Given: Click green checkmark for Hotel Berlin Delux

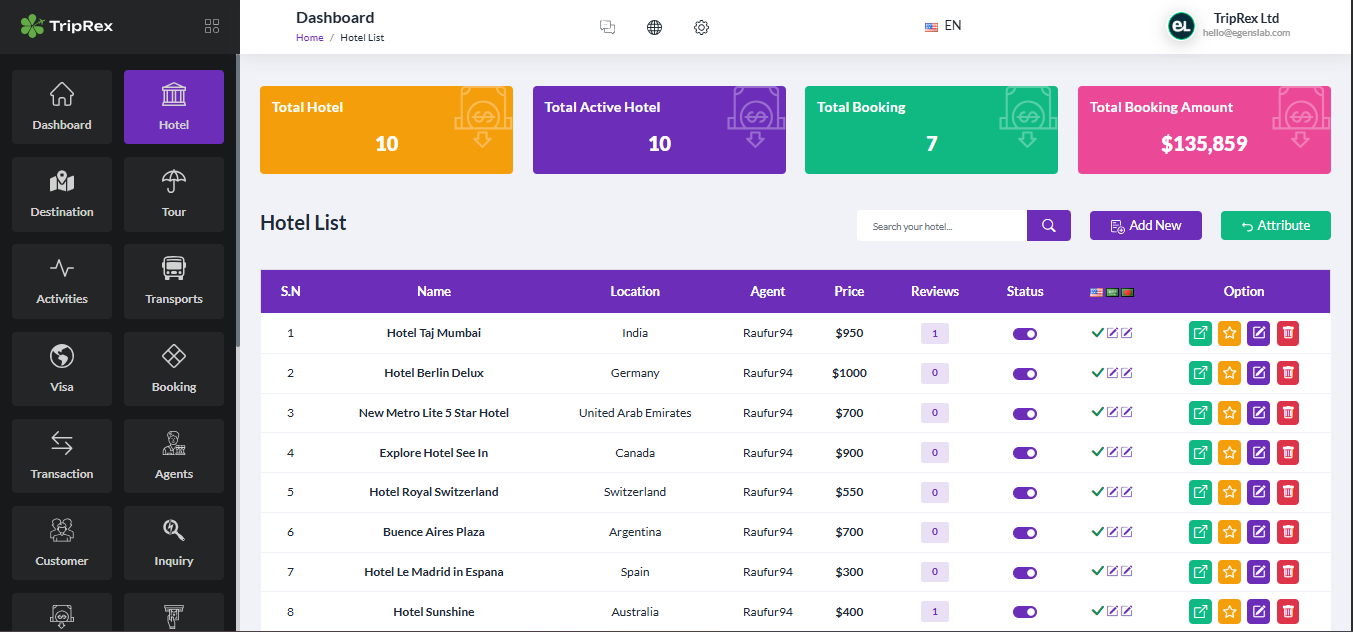Looking at the screenshot, I should (x=1098, y=372).
